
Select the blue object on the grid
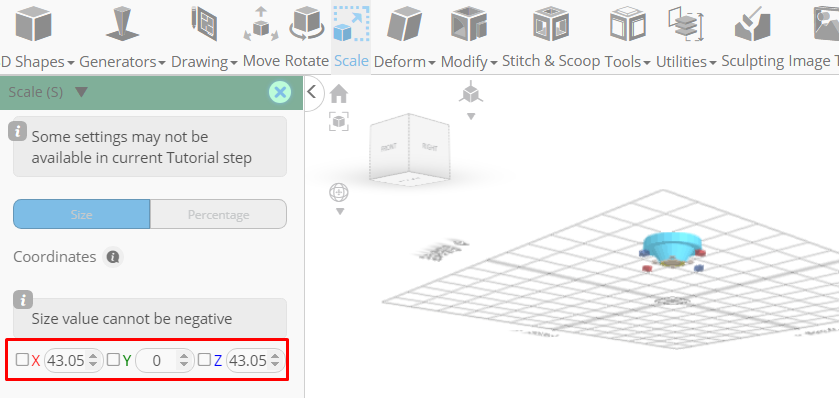coord(672,247)
